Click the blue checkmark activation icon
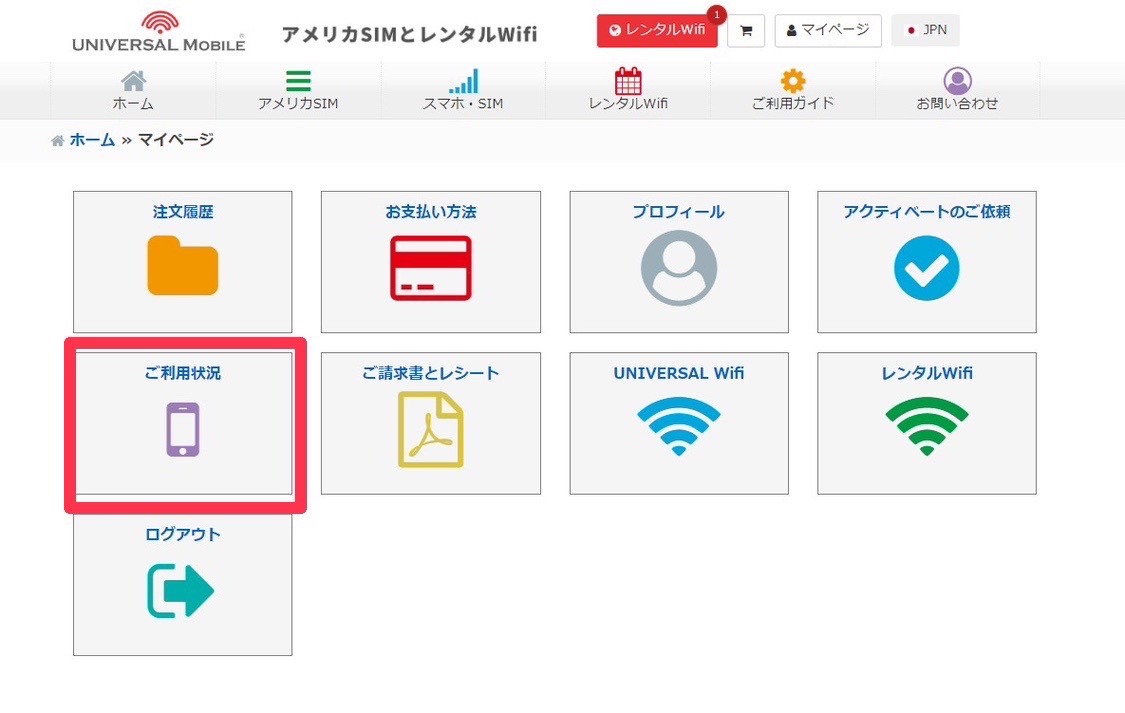Viewport: 1125px width, 713px height. (x=926, y=268)
